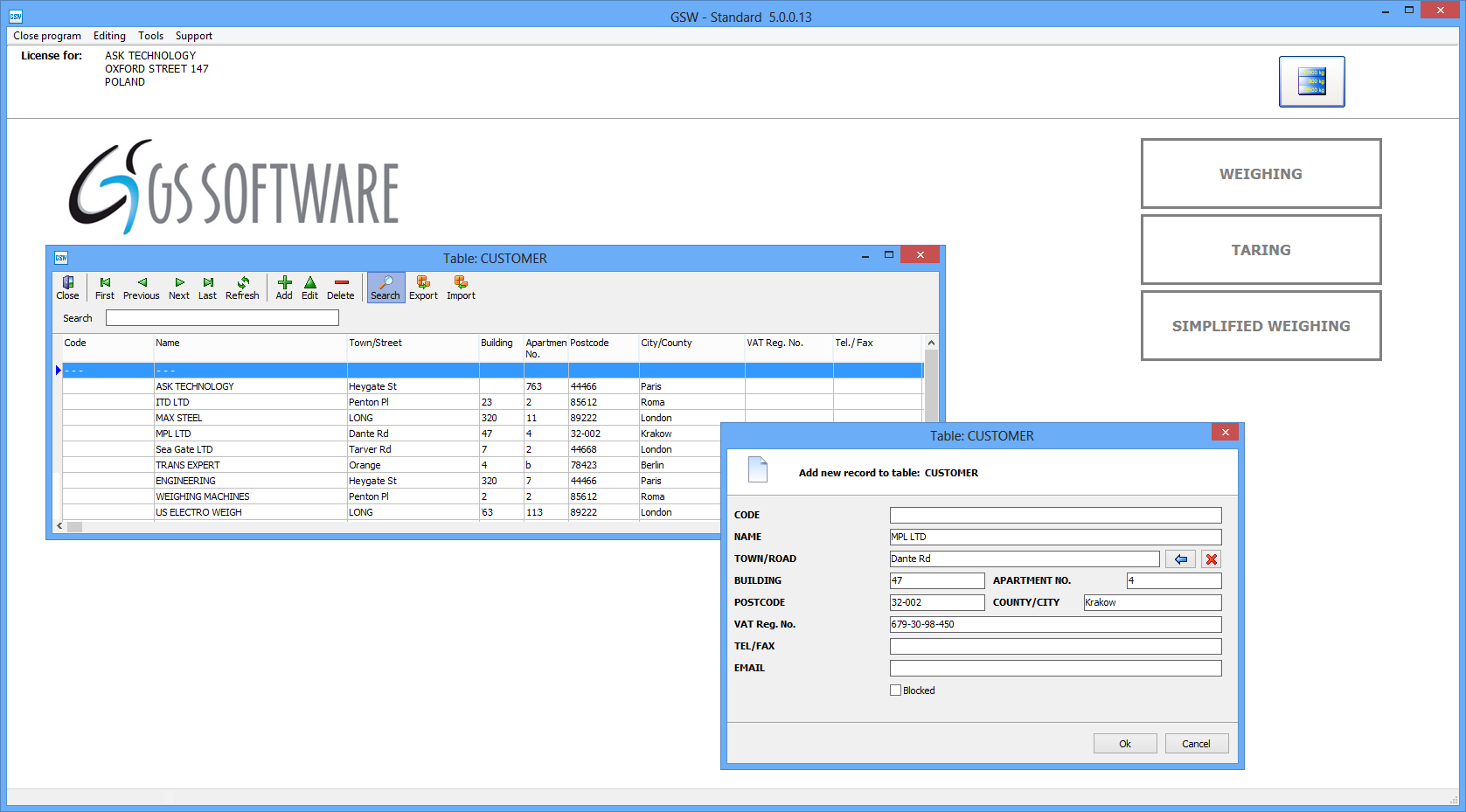The width and height of the screenshot is (1466, 812).
Task: Click the WEIGHING button
Action: point(1261,174)
